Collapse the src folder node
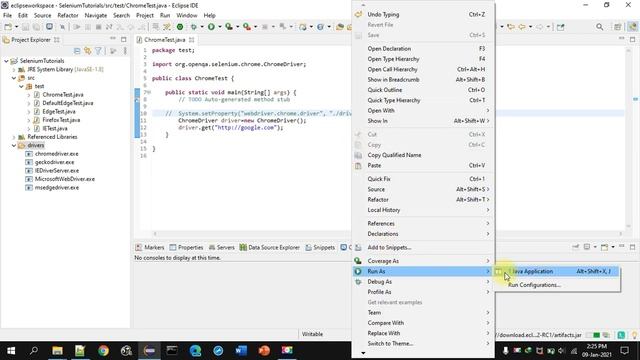This screenshot has height=360, width=640. (14, 78)
